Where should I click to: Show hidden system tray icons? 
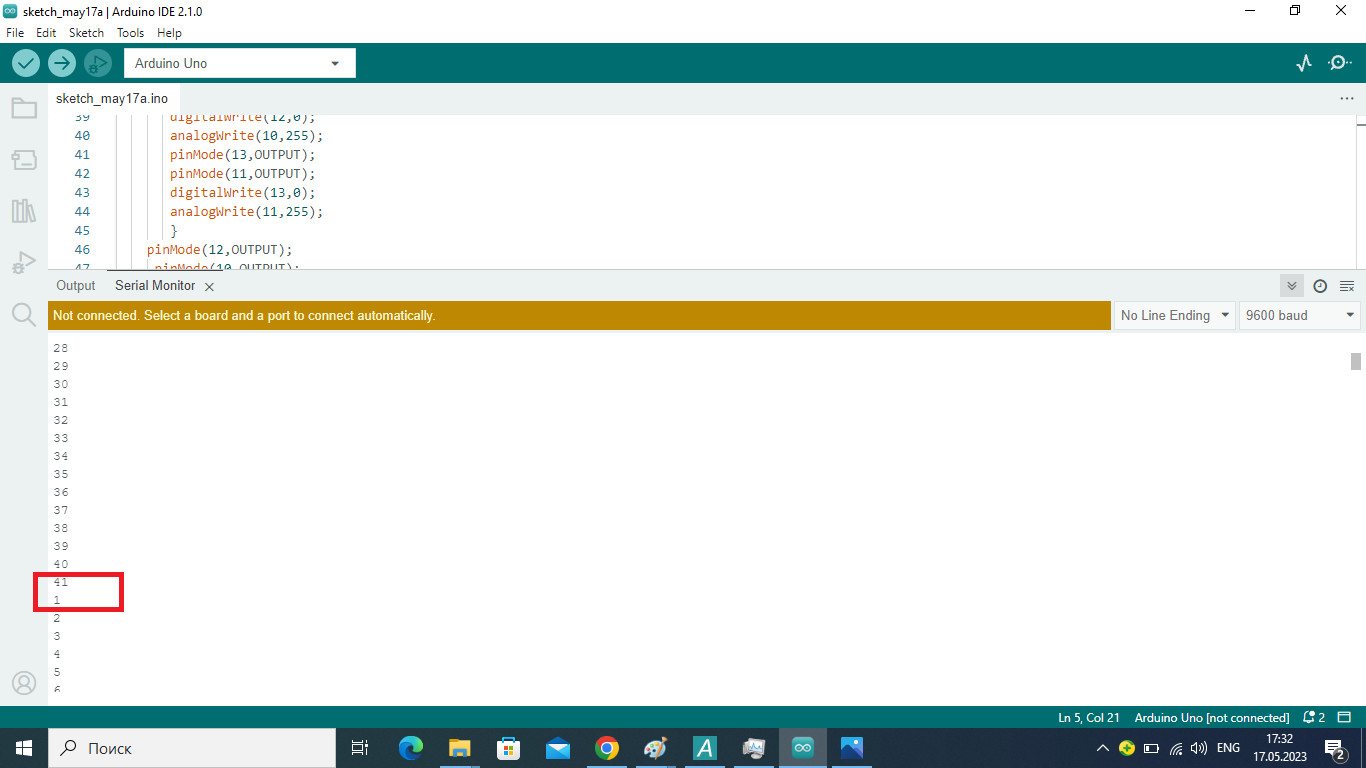(x=1103, y=748)
